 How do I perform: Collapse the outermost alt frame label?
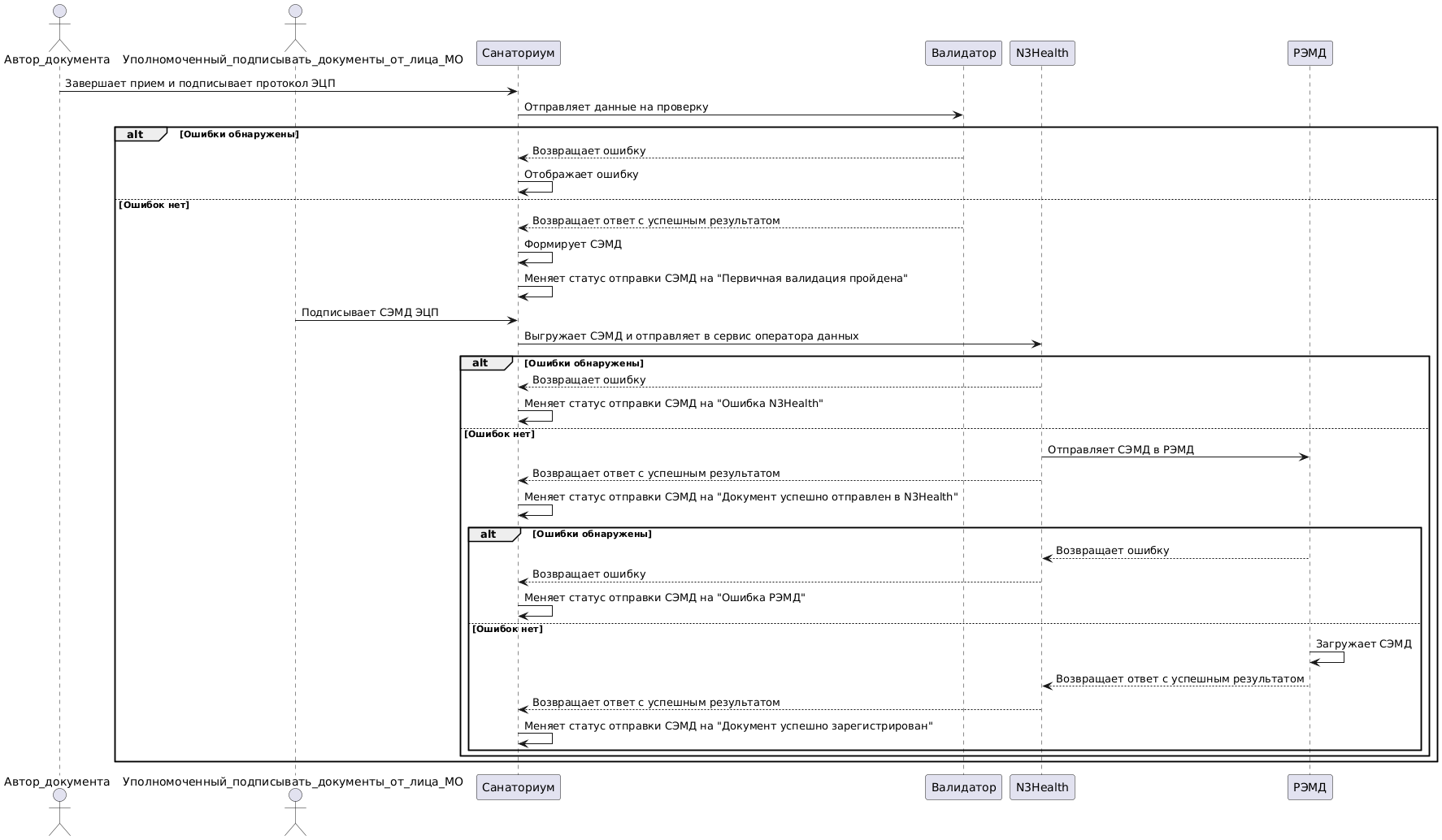coord(136,135)
